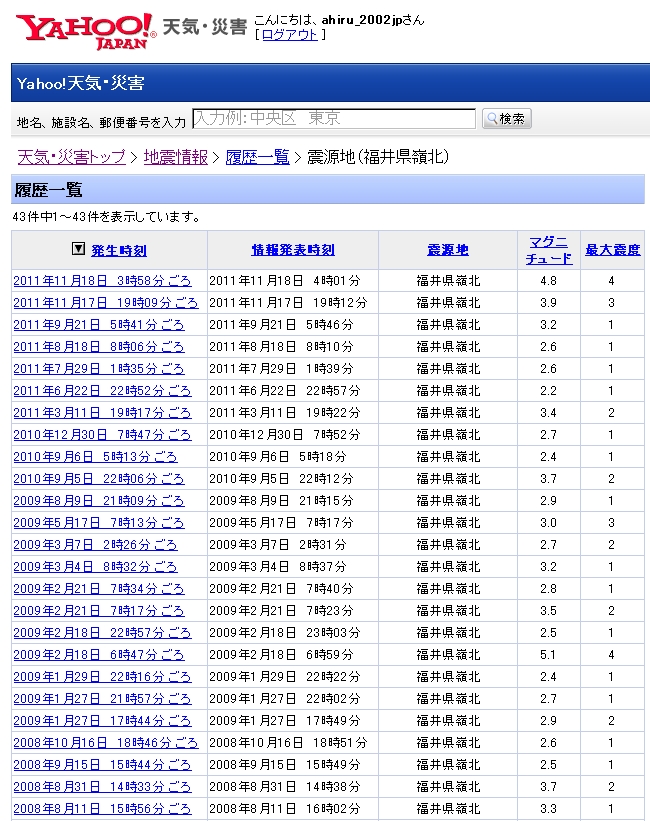The height and width of the screenshot is (821, 650).
Task: Open the 履歴一覧 breadcrumb link
Action: (257, 157)
